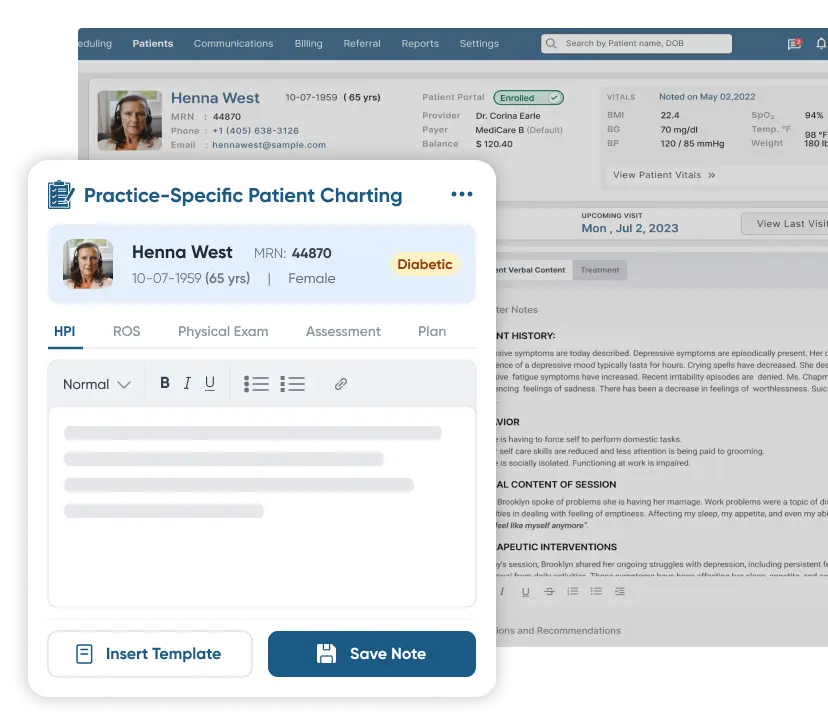This screenshot has width=828, height=724.
Task: Open Patients in the top navigation
Action: 153,43
